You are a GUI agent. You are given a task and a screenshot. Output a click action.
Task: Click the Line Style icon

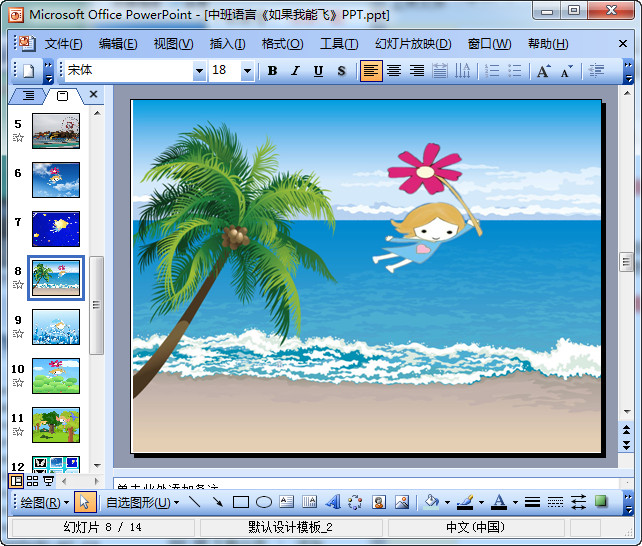pos(532,502)
